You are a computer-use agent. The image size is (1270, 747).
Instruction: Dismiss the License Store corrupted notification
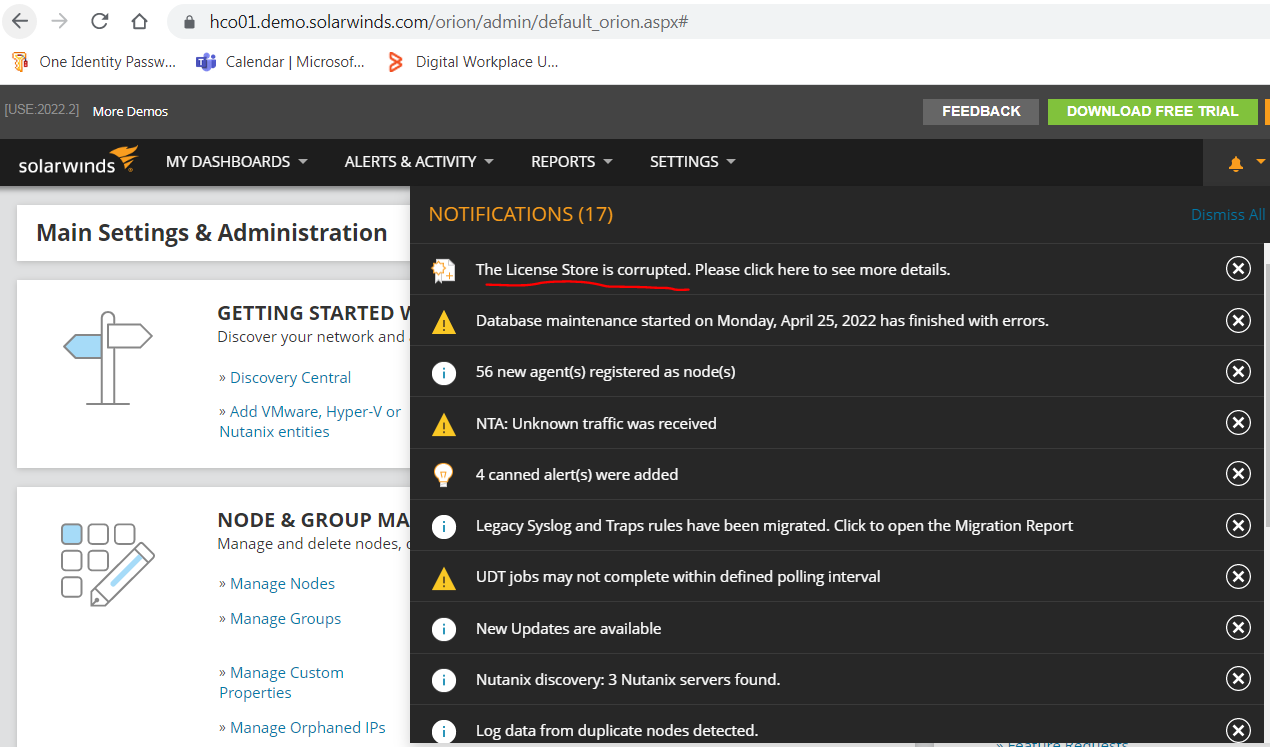tap(1238, 269)
